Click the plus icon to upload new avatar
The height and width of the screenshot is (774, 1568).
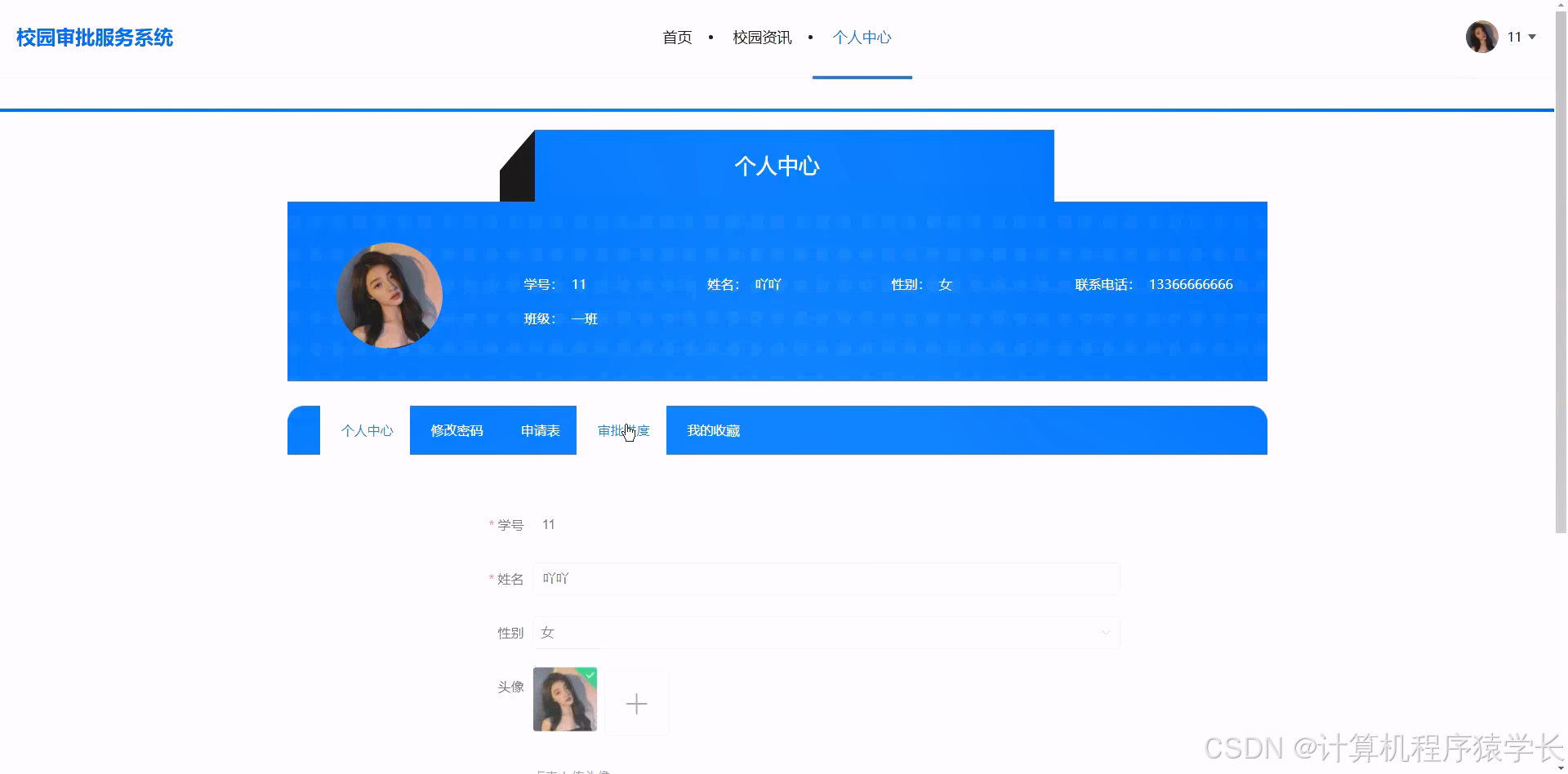[x=636, y=702]
